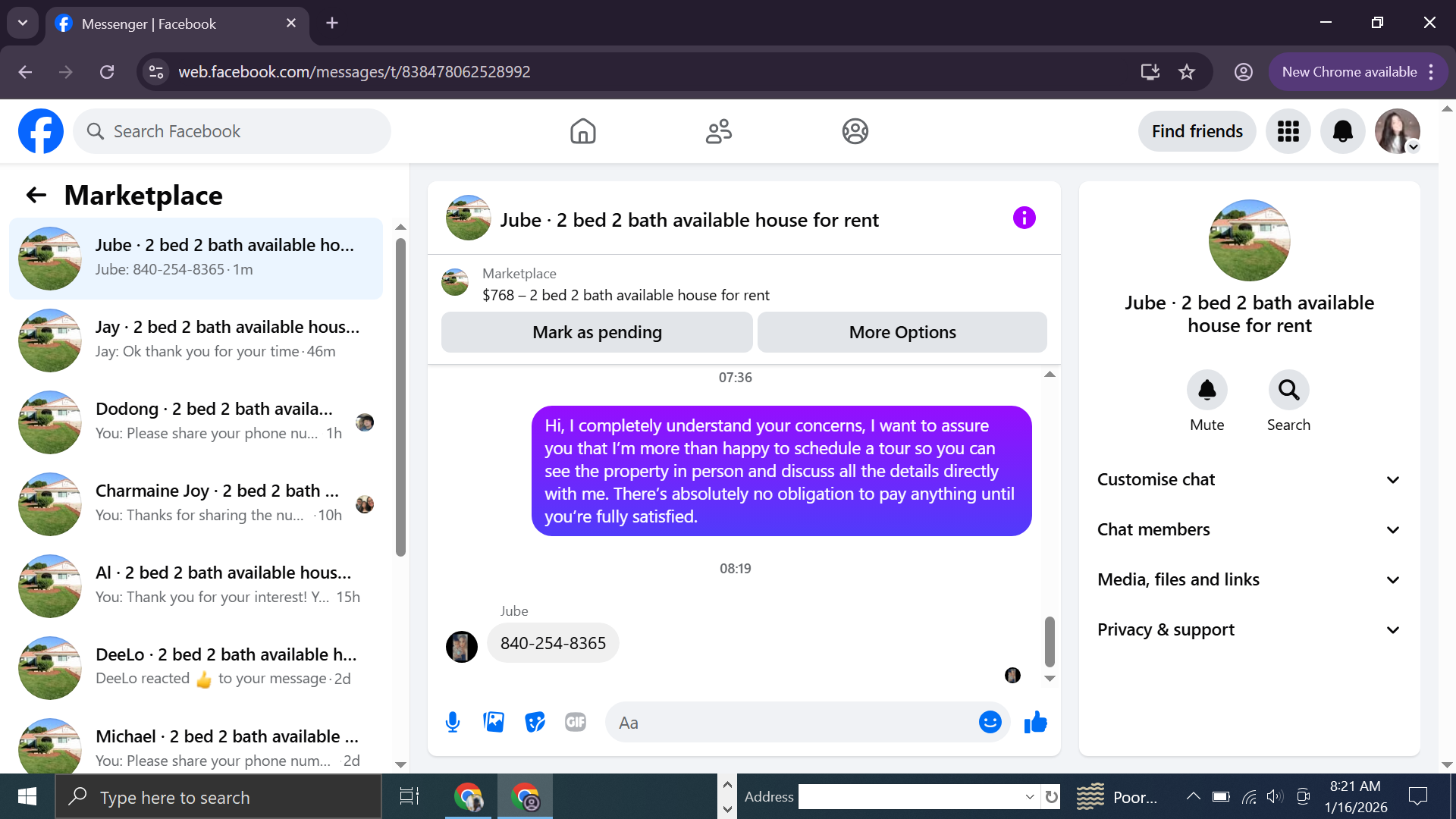1456x819 pixels.
Task: Choose an emoji with the smiley icon
Action: point(990,722)
